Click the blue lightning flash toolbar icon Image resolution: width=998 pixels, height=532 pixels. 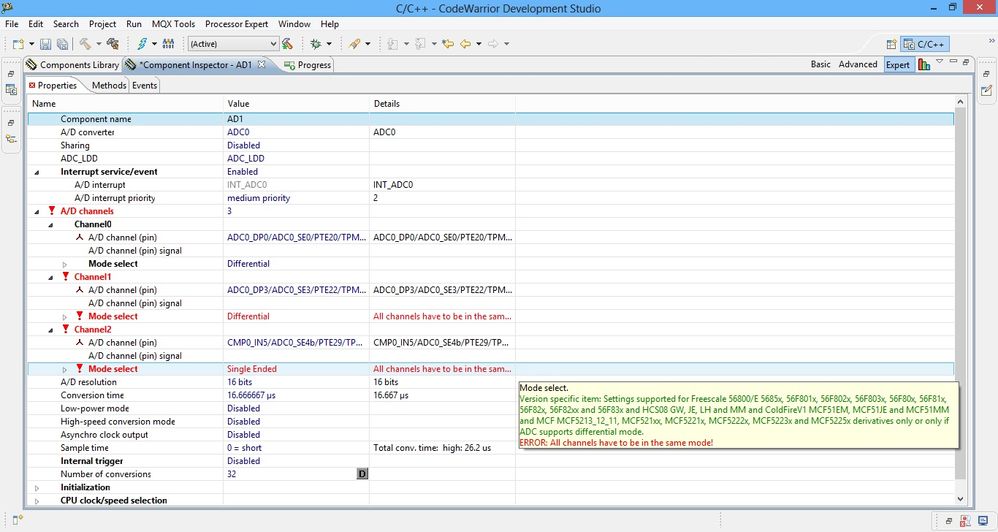pyautogui.click(x=141, y=43)
